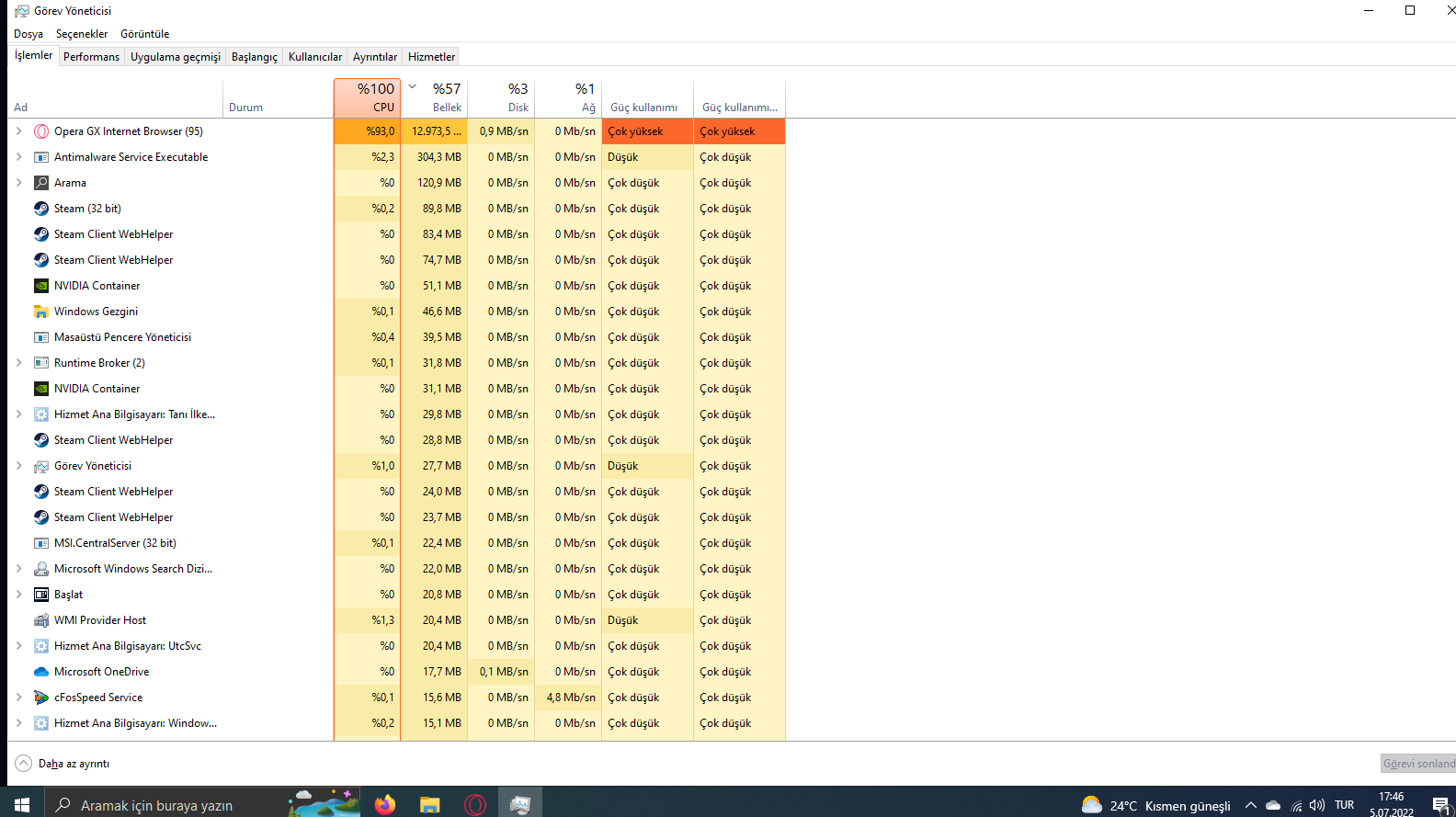Click the Steam (32 bit) process icon
Image resolution: width=1456 pixels, height=817 pixels.
pyautogui.click(x=41, y=209)
